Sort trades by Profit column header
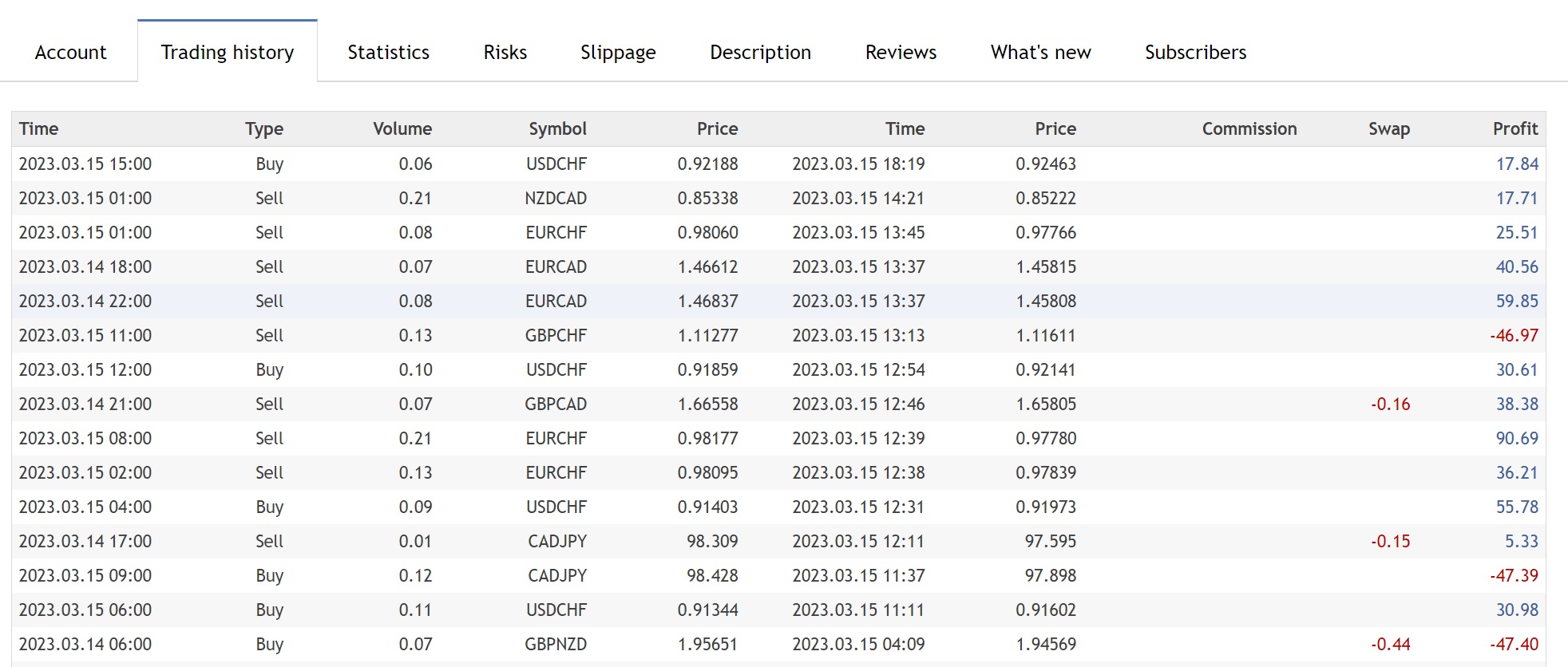 click(x=1515, y=129)
